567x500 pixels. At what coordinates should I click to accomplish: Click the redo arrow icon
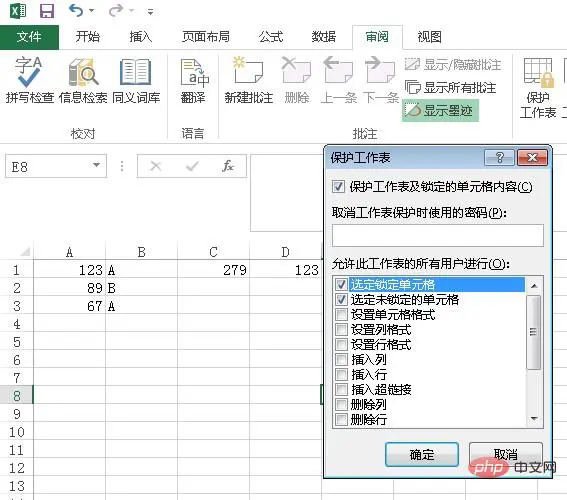tap(116, 10)
